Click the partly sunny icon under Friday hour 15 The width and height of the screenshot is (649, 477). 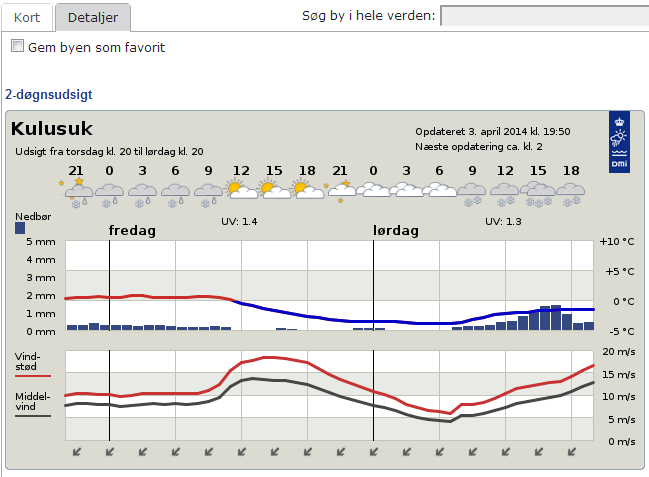(274, 190)
